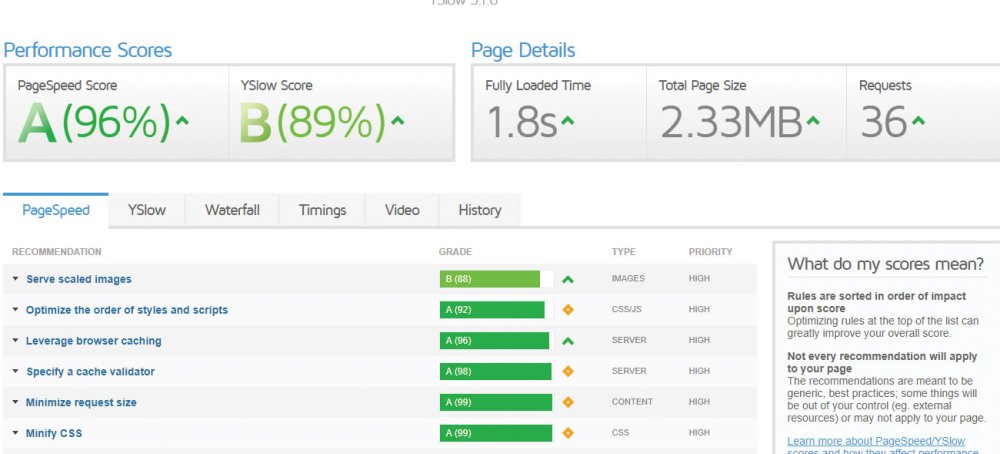Viewport: 1000px width, 454px height.
Task: Click the 2.33MB total page size value
Action: coord(731,122)
